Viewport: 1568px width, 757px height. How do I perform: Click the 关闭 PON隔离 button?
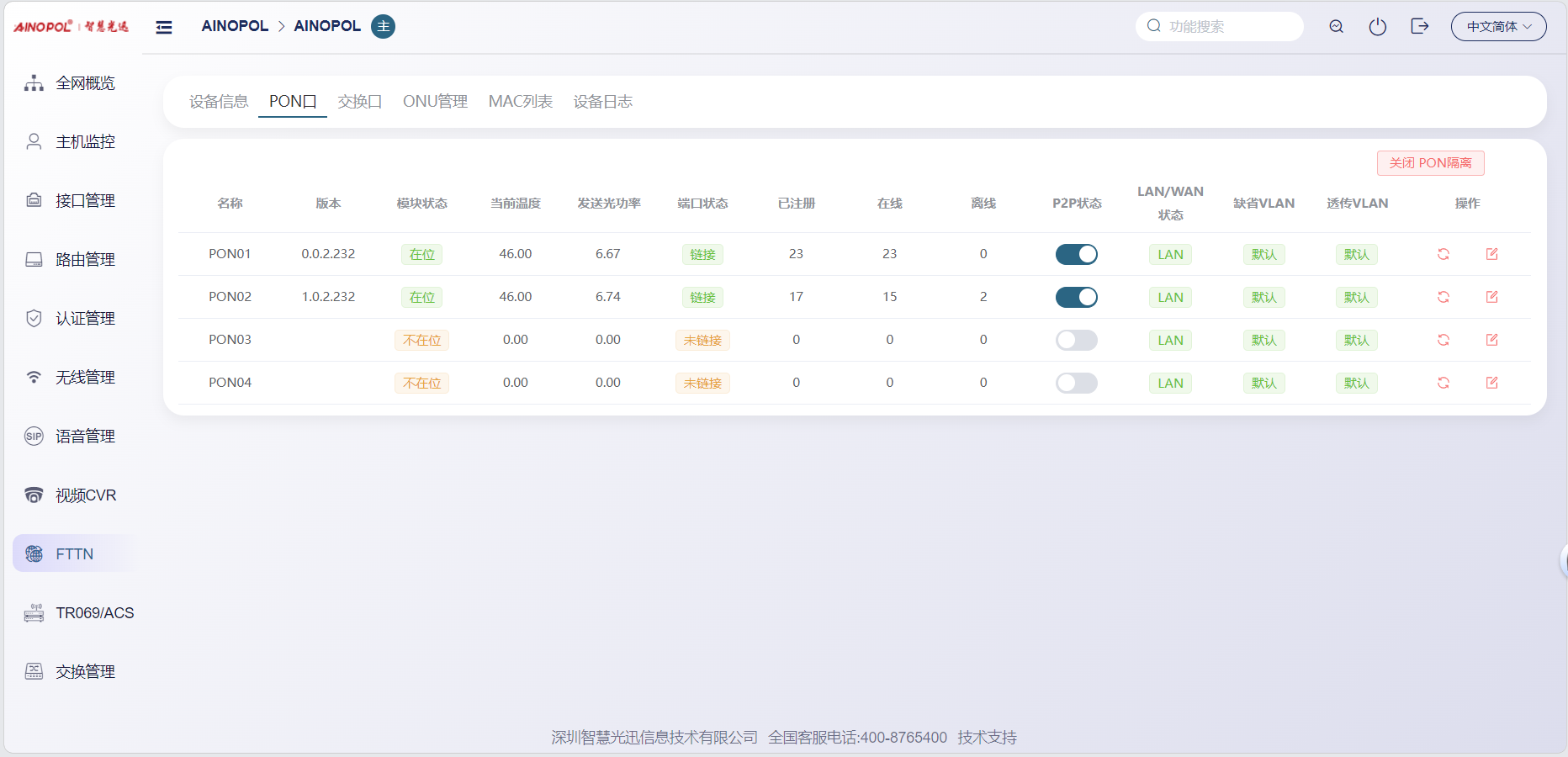click(1430, 163)
